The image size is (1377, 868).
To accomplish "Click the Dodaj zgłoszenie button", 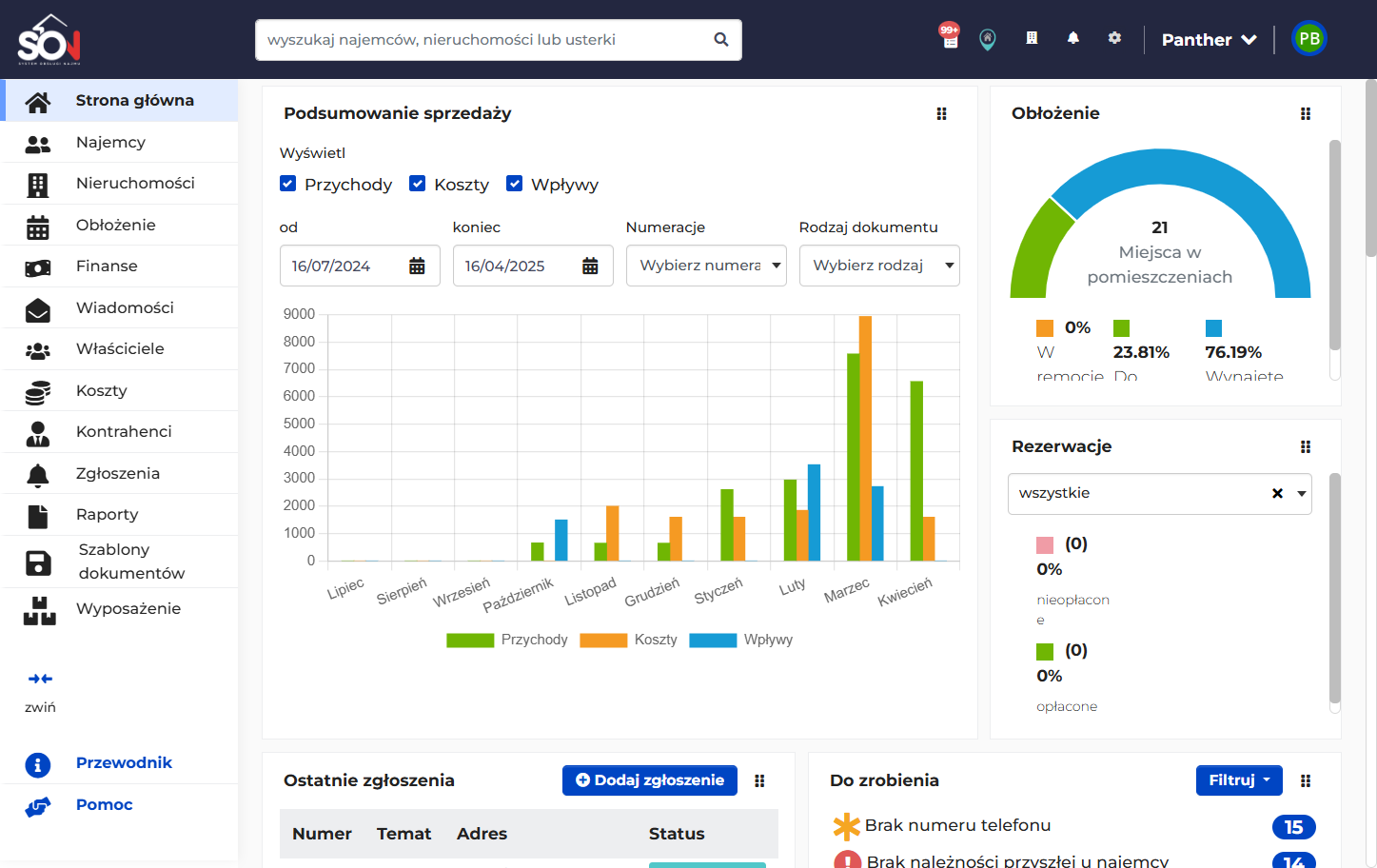I will pos(650,780).
